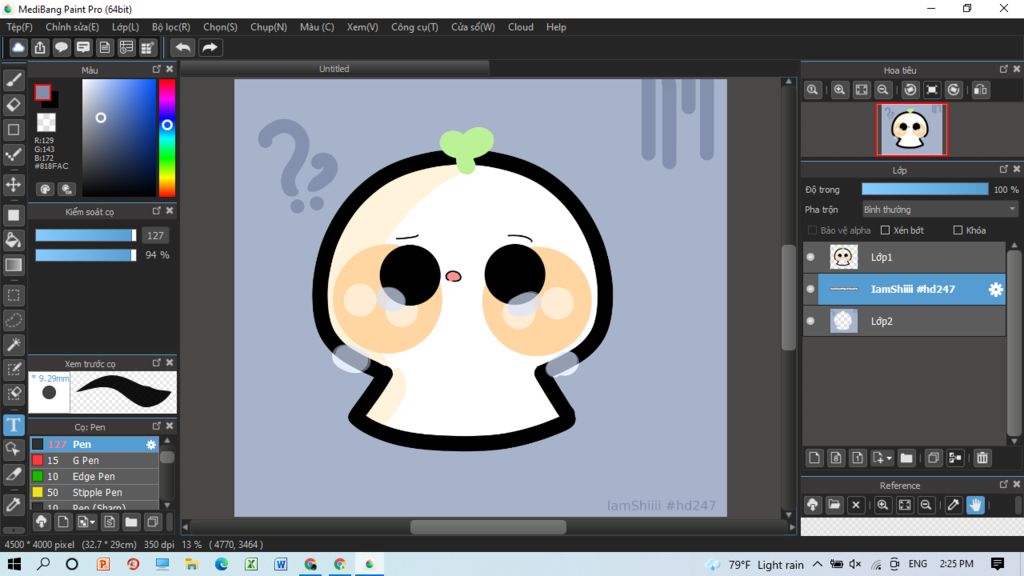Adjust the Độ trong layer opacity slider
The width and height of the screenshot is (1024, 576).
point(925,189)
